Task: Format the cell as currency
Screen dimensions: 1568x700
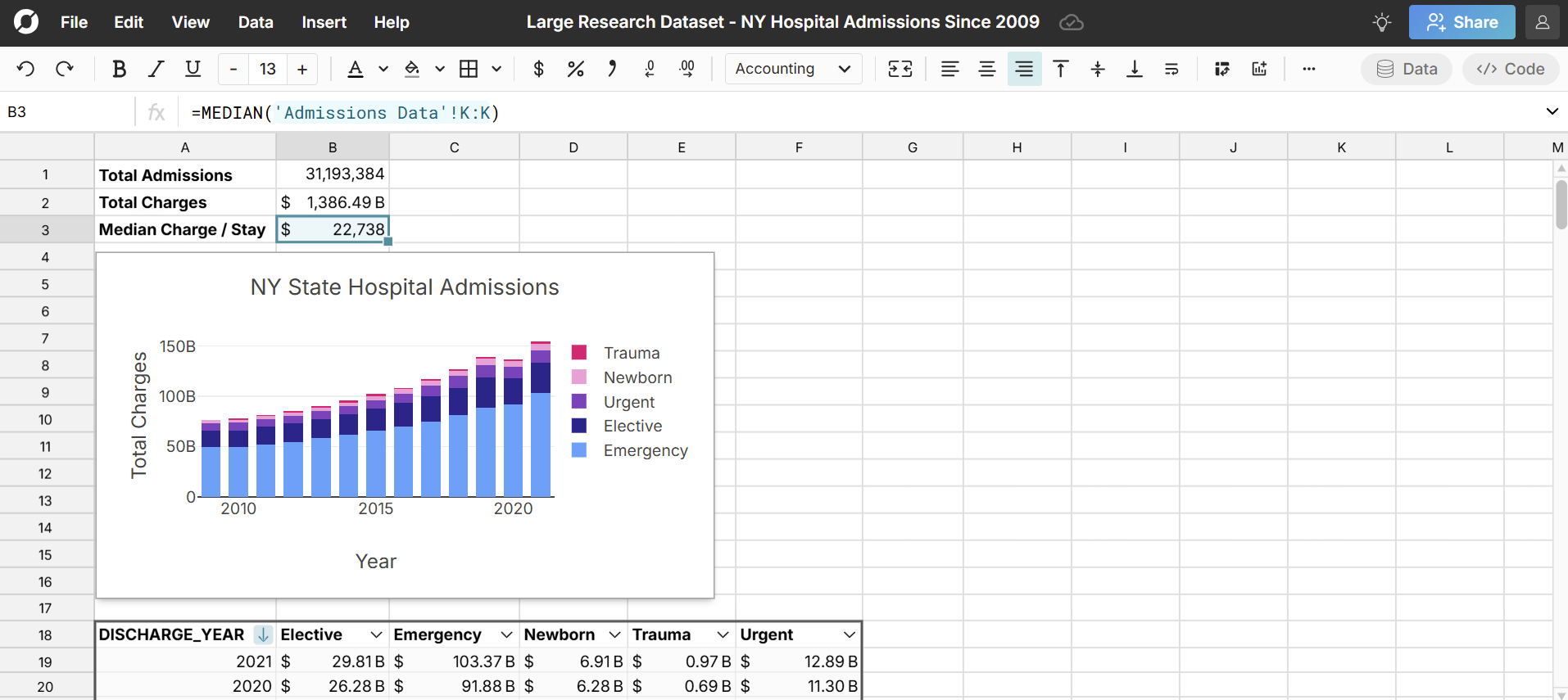Action: pyautogui.click(x=538, y=69)
